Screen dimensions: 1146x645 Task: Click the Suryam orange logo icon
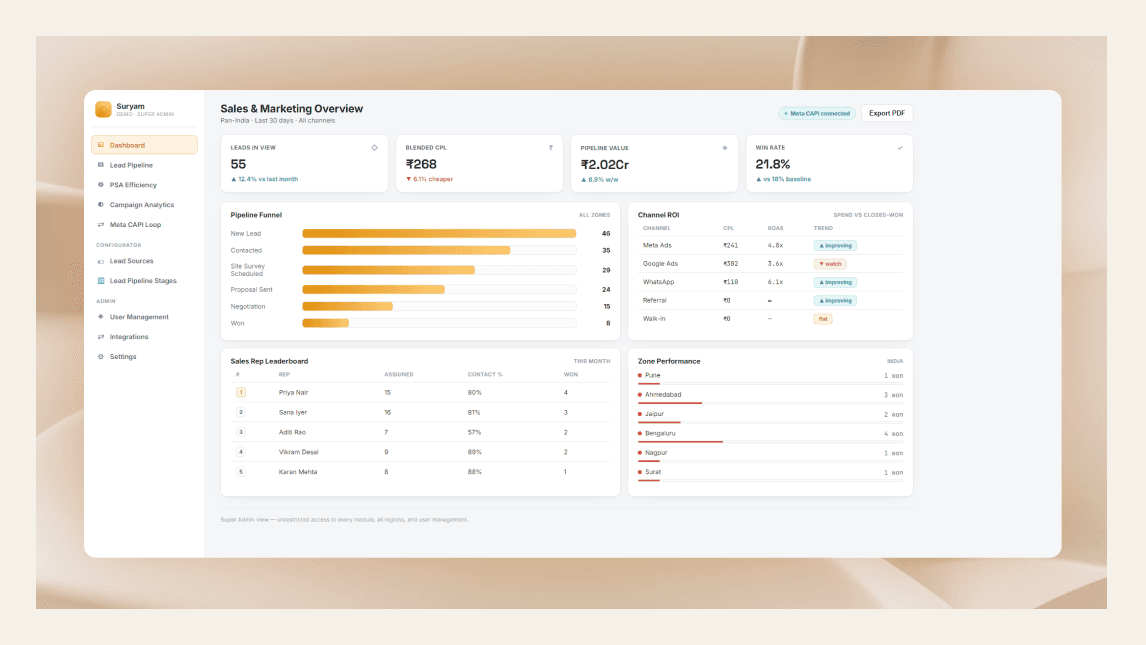(x=103, y=110)
